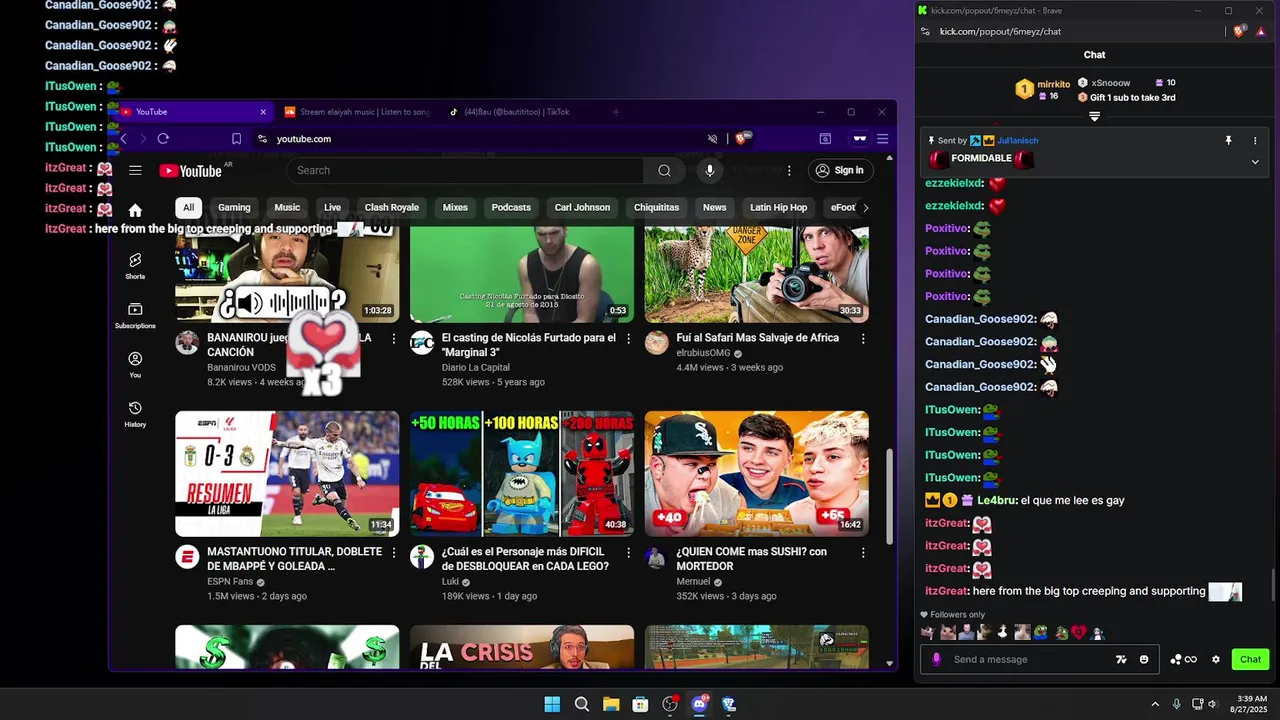
Task: Switch to the Stream elaiyah music tab
Action: point(357,112)
